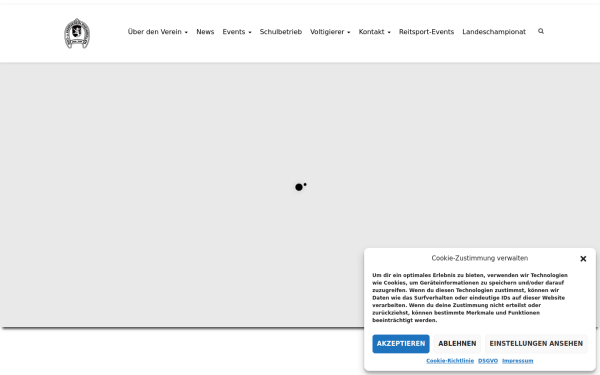This screenshot has width=600, height=375.
Task: Open the Landeschampionat page
Action: point(494,32)
